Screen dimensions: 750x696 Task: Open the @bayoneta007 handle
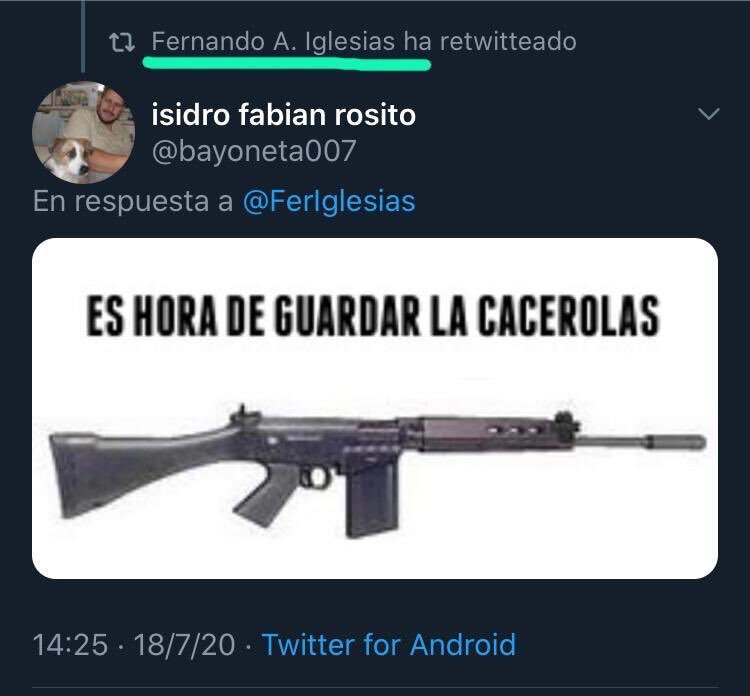point(254,151)
